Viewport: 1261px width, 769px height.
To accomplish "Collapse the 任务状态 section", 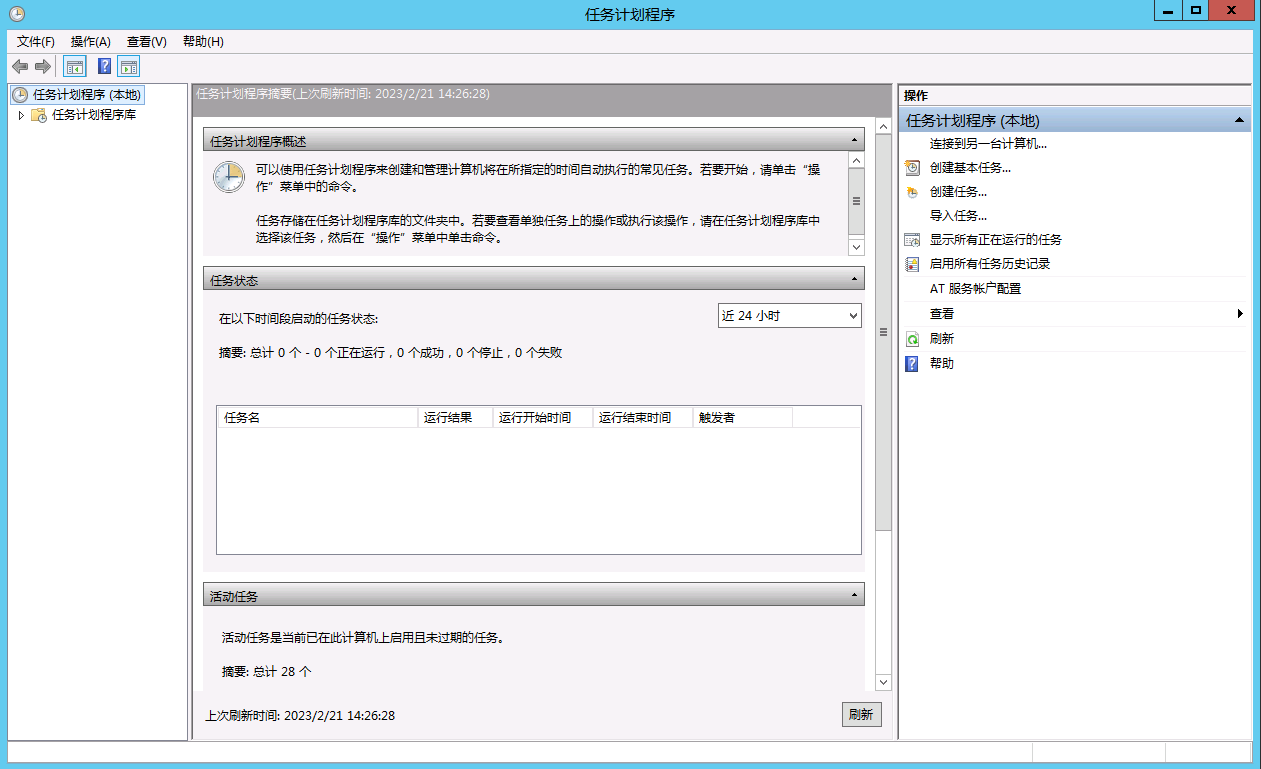I will point(854,279).
